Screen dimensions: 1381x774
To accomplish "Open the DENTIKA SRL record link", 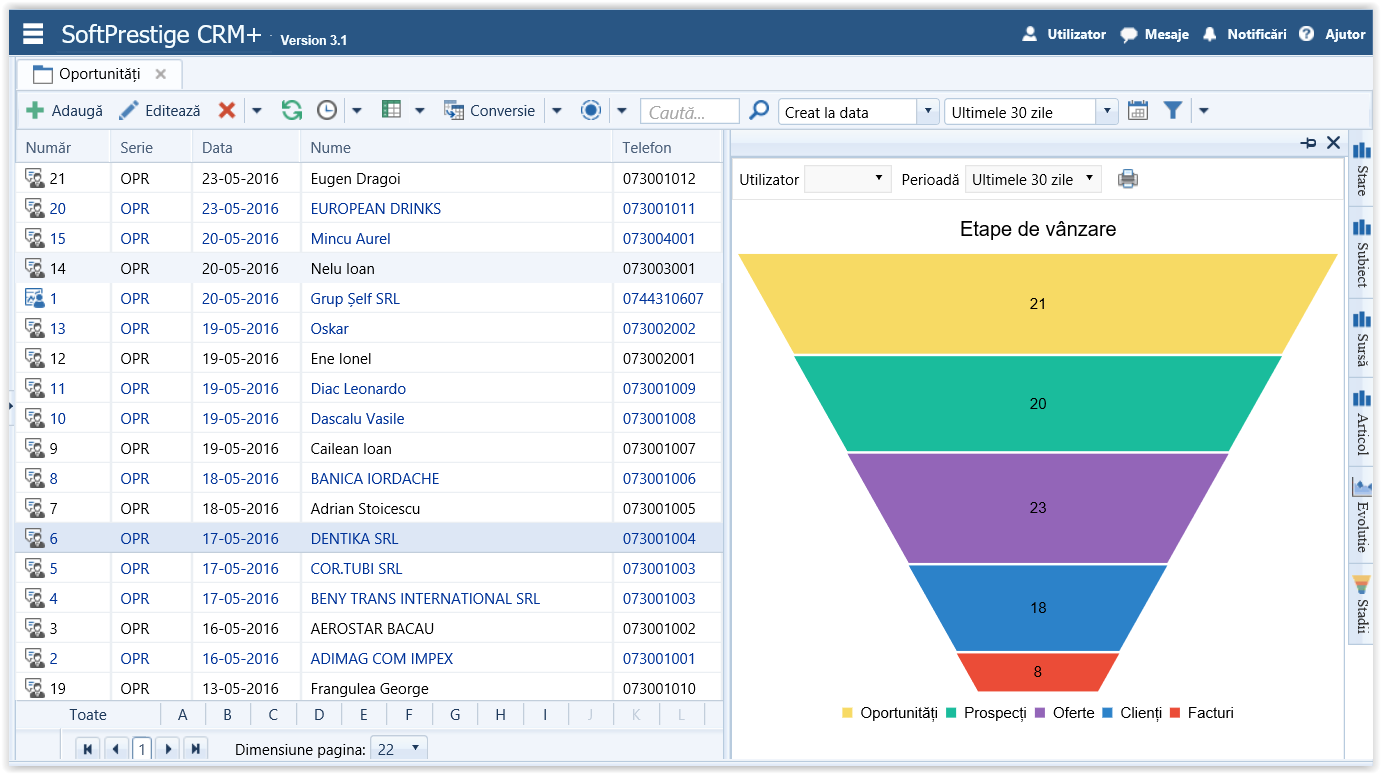I will pos(354,539).
